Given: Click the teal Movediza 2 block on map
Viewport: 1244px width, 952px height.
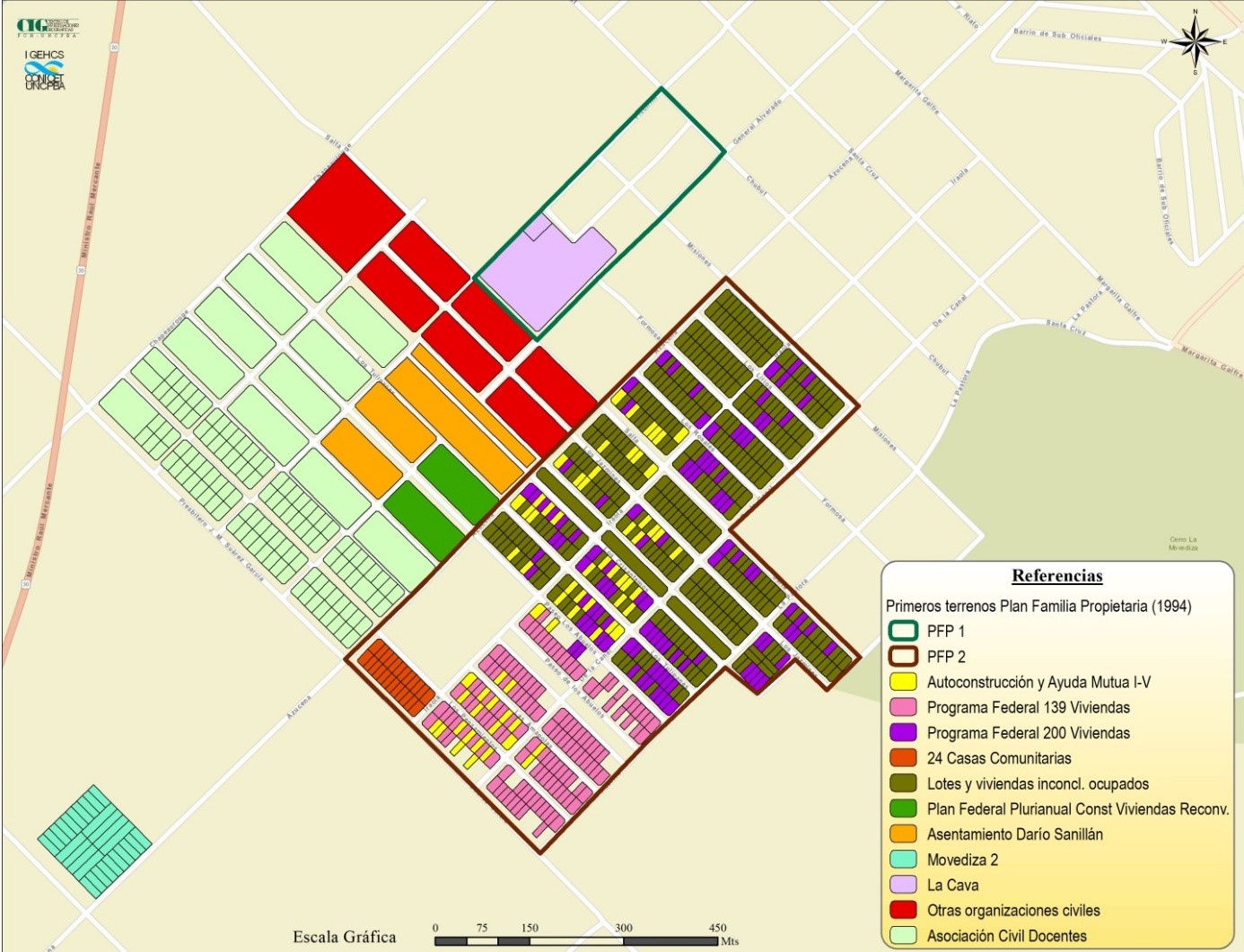Looking at the screenshot, I should pos(94,841).
